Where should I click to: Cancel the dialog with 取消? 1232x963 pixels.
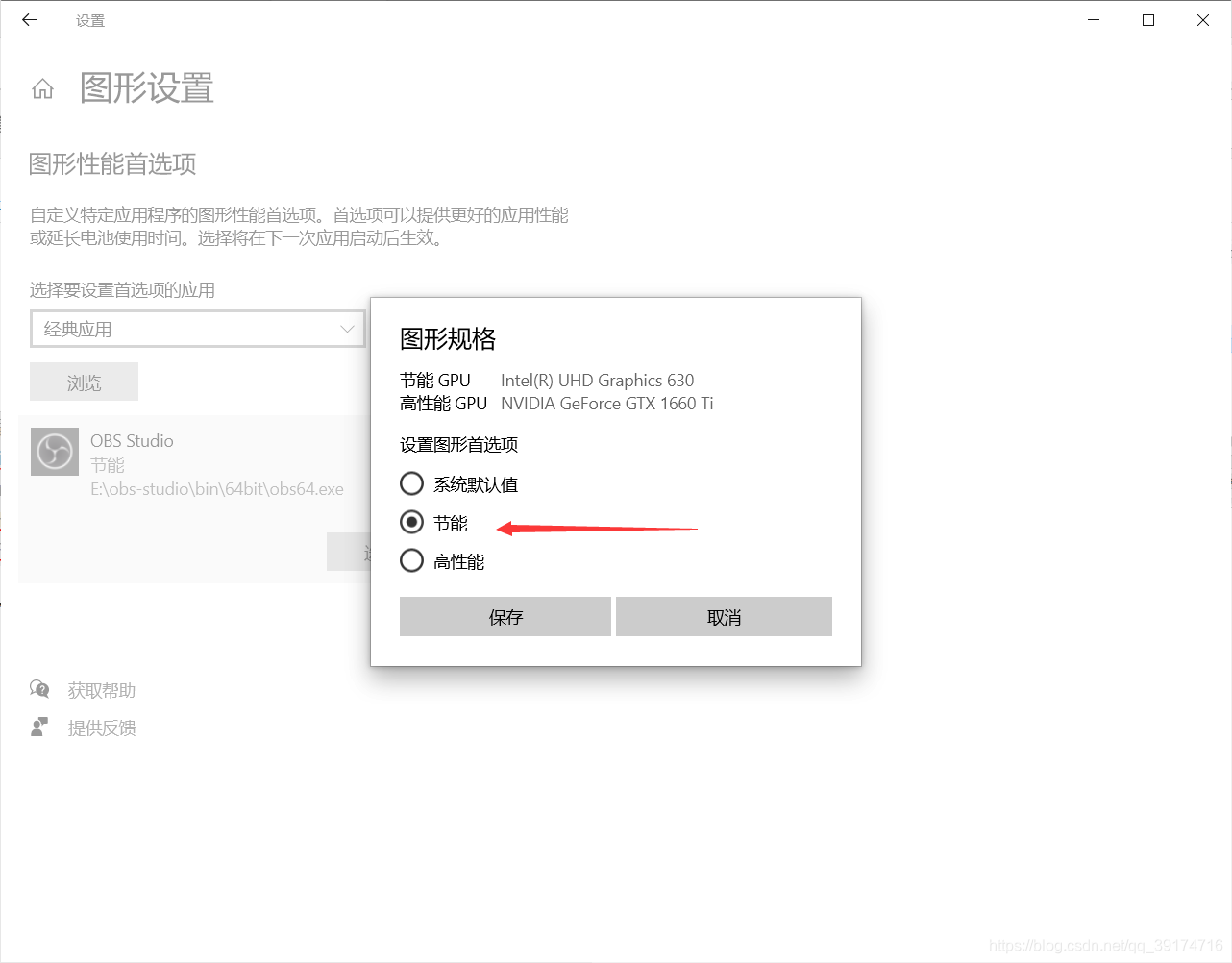click(x=724, y=617)
